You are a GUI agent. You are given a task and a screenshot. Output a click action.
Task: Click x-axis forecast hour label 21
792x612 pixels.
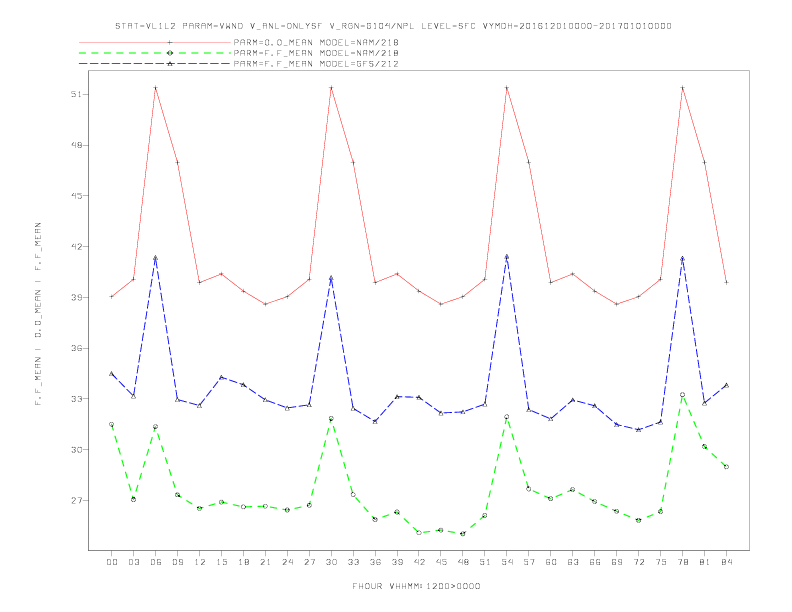coord(265,562)
